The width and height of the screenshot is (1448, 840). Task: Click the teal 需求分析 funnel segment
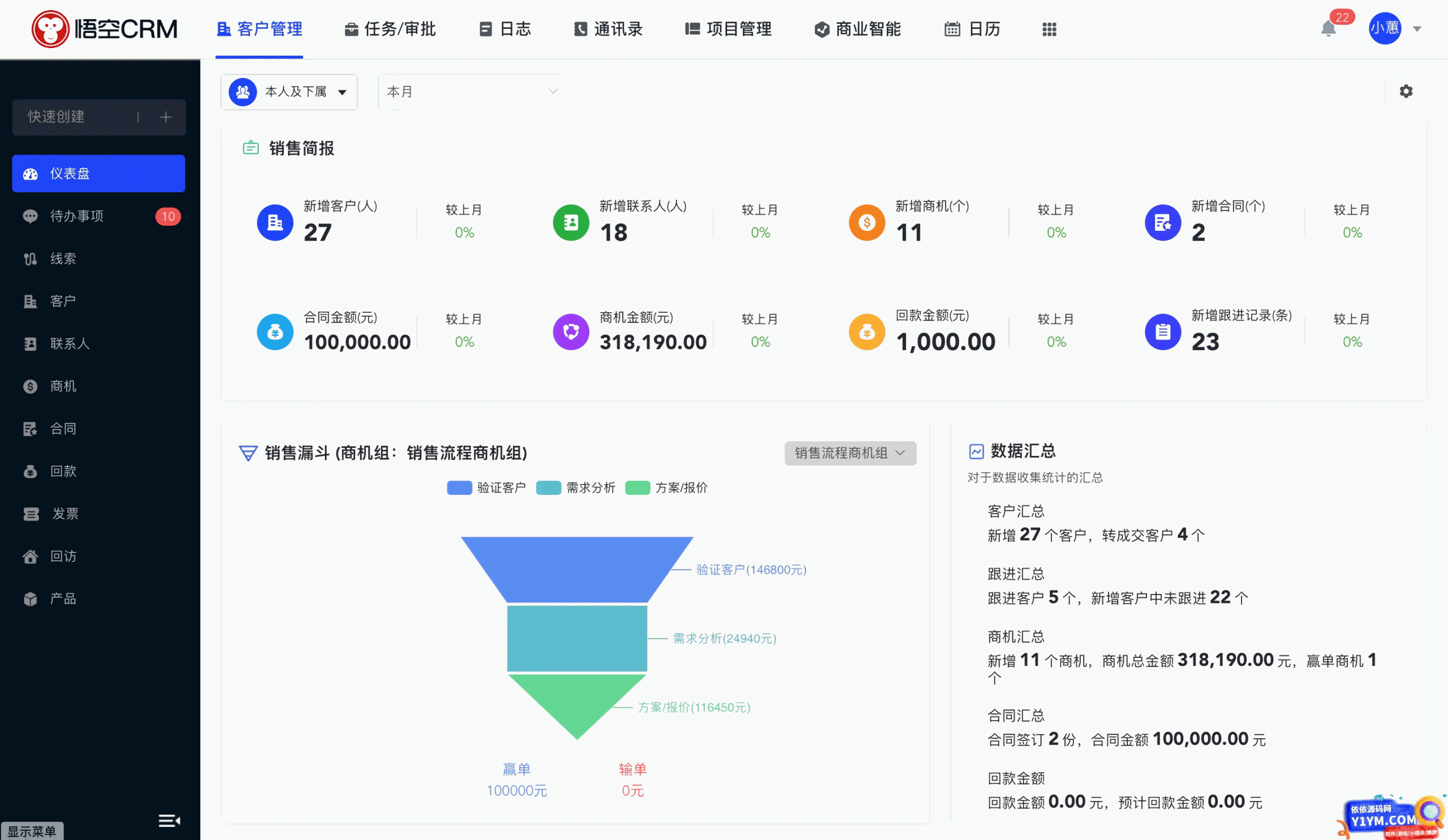click(577, 638)
